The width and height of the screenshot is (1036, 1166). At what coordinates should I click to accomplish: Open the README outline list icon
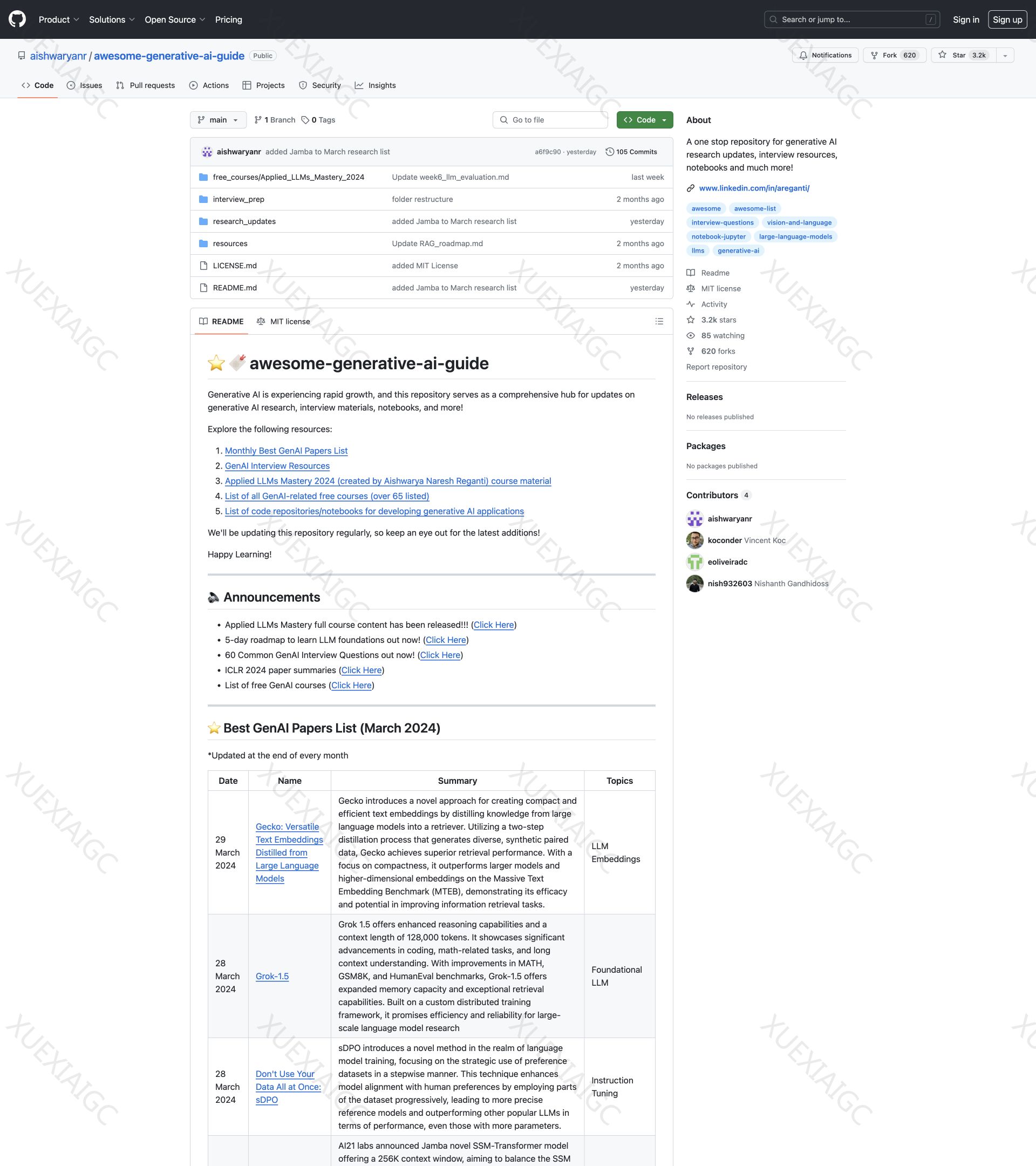tap(659, 321)
